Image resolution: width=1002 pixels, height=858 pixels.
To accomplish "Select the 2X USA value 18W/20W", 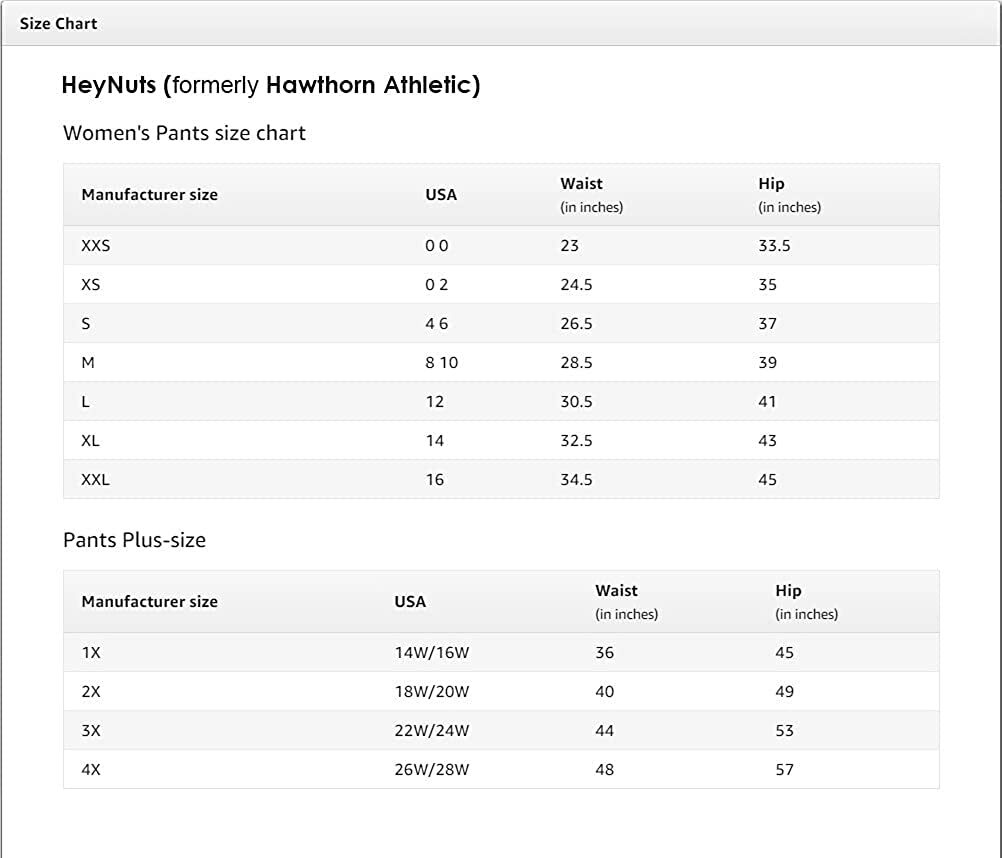I will point(431,691).
